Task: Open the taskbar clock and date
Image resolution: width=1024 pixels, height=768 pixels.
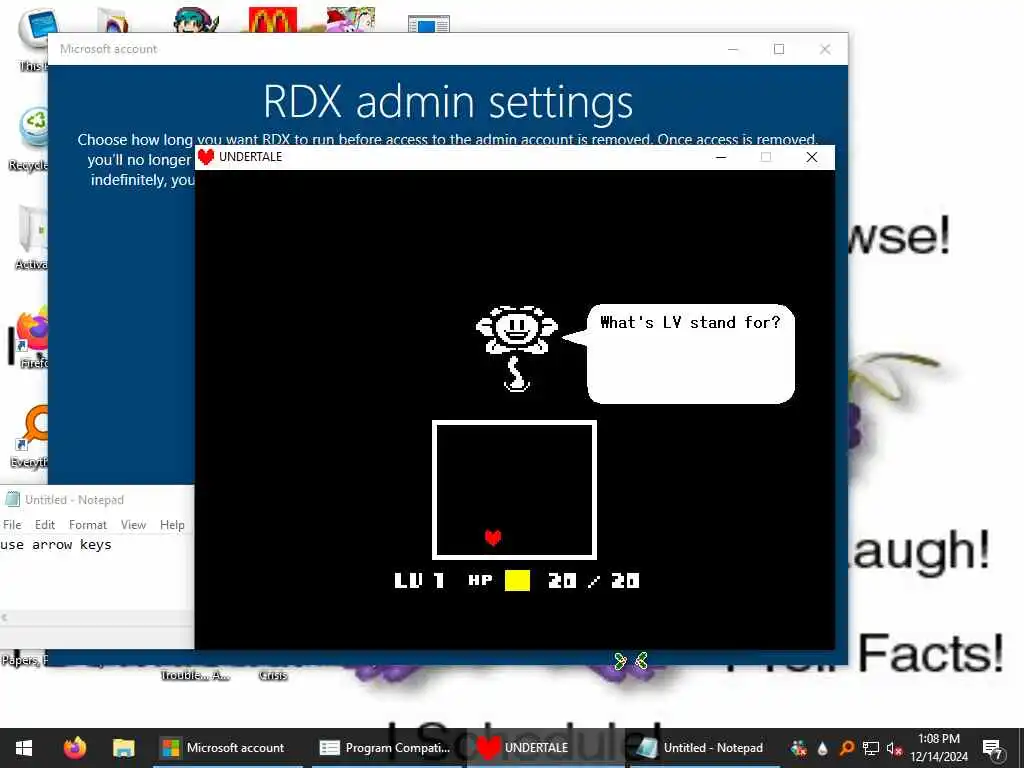Action: click(939, 748)
